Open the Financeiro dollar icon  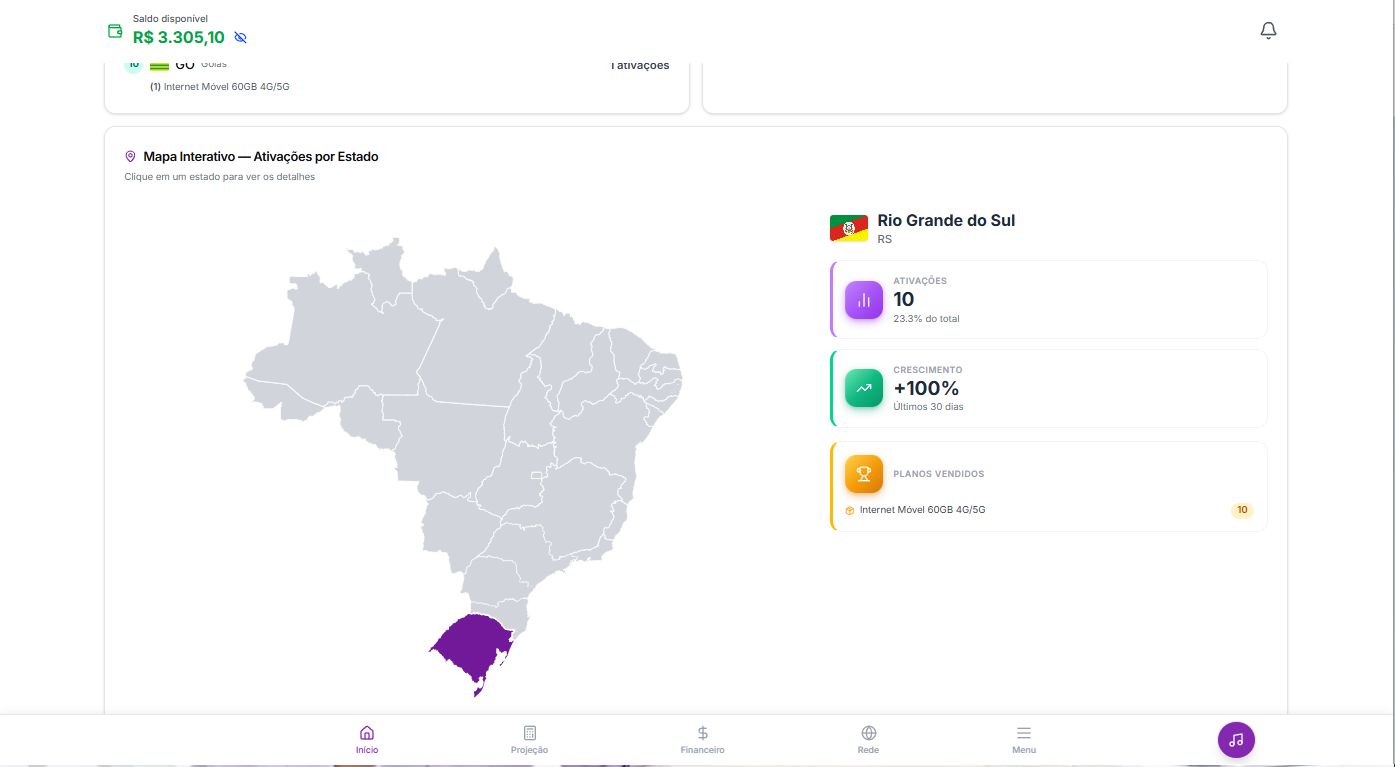pyautogui.click(x=702, y=732)
